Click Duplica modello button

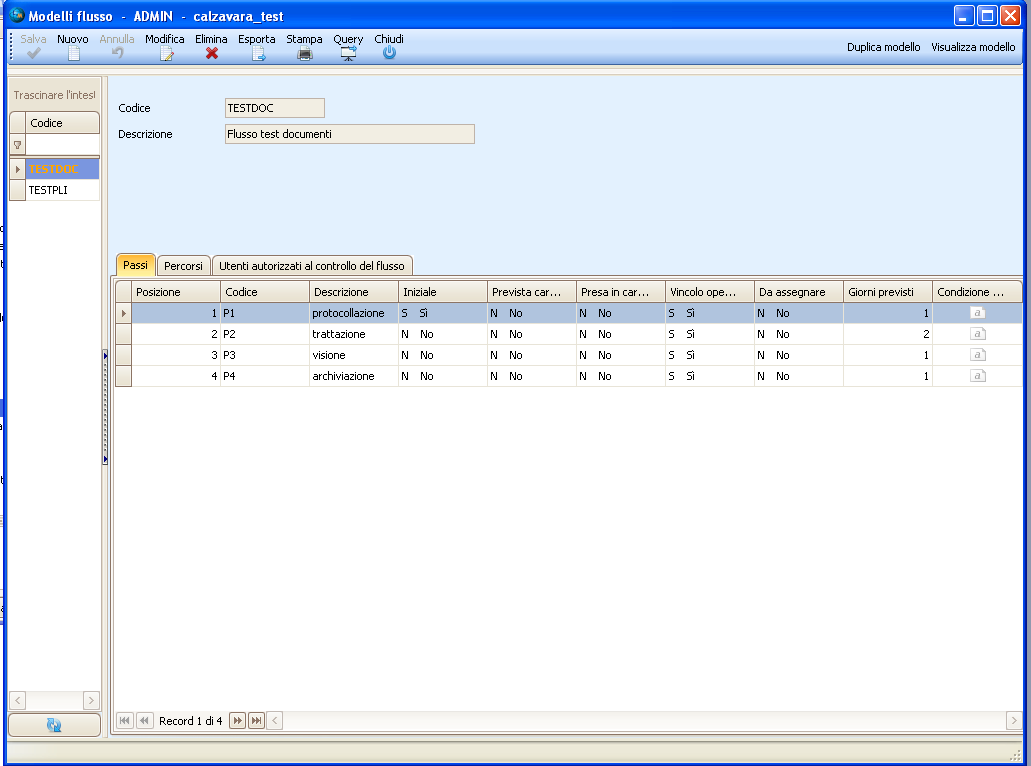(883, 47)
